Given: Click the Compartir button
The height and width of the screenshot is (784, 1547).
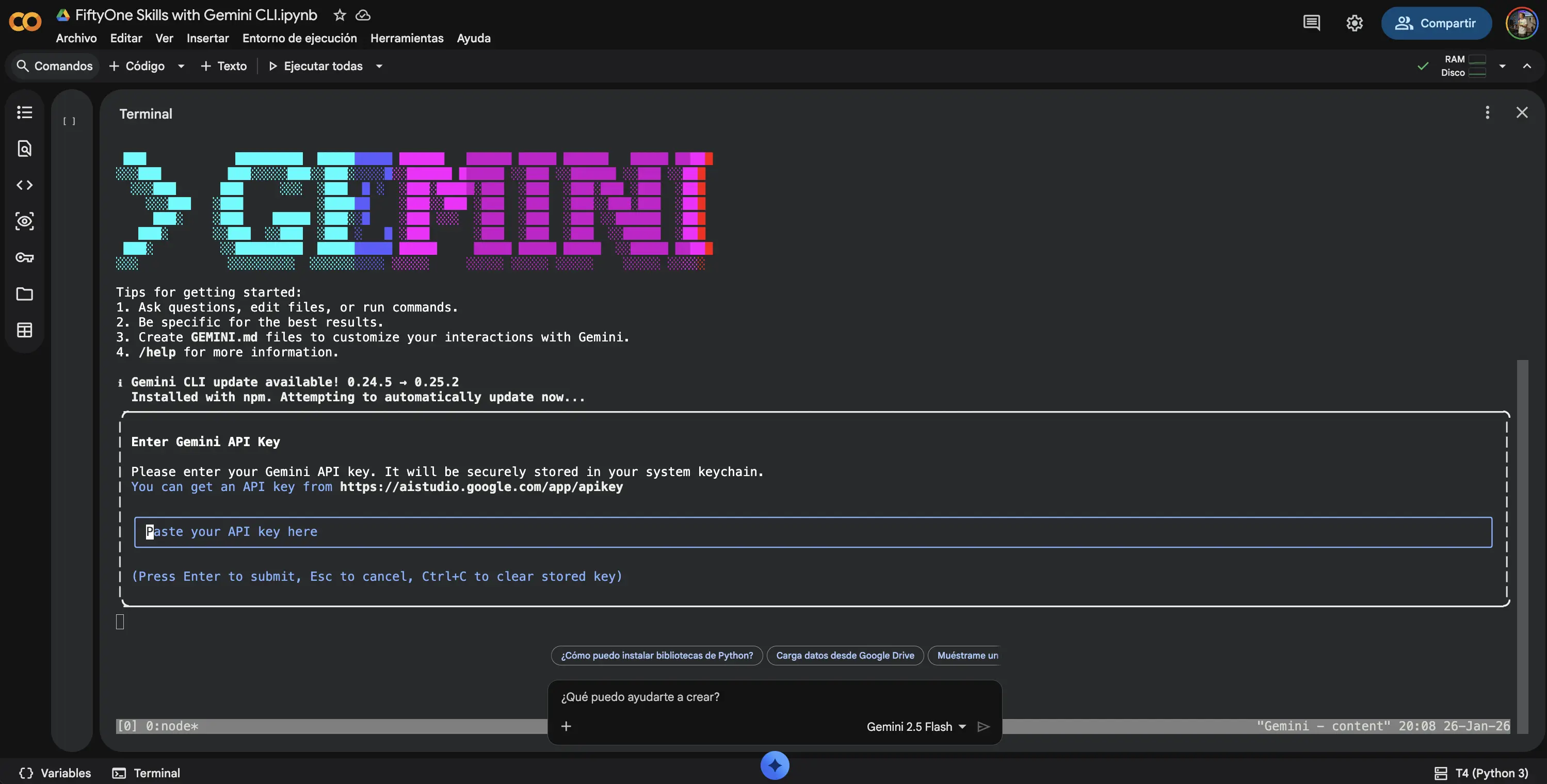Looking at the screenshot, I should [x=1437, y=23].
